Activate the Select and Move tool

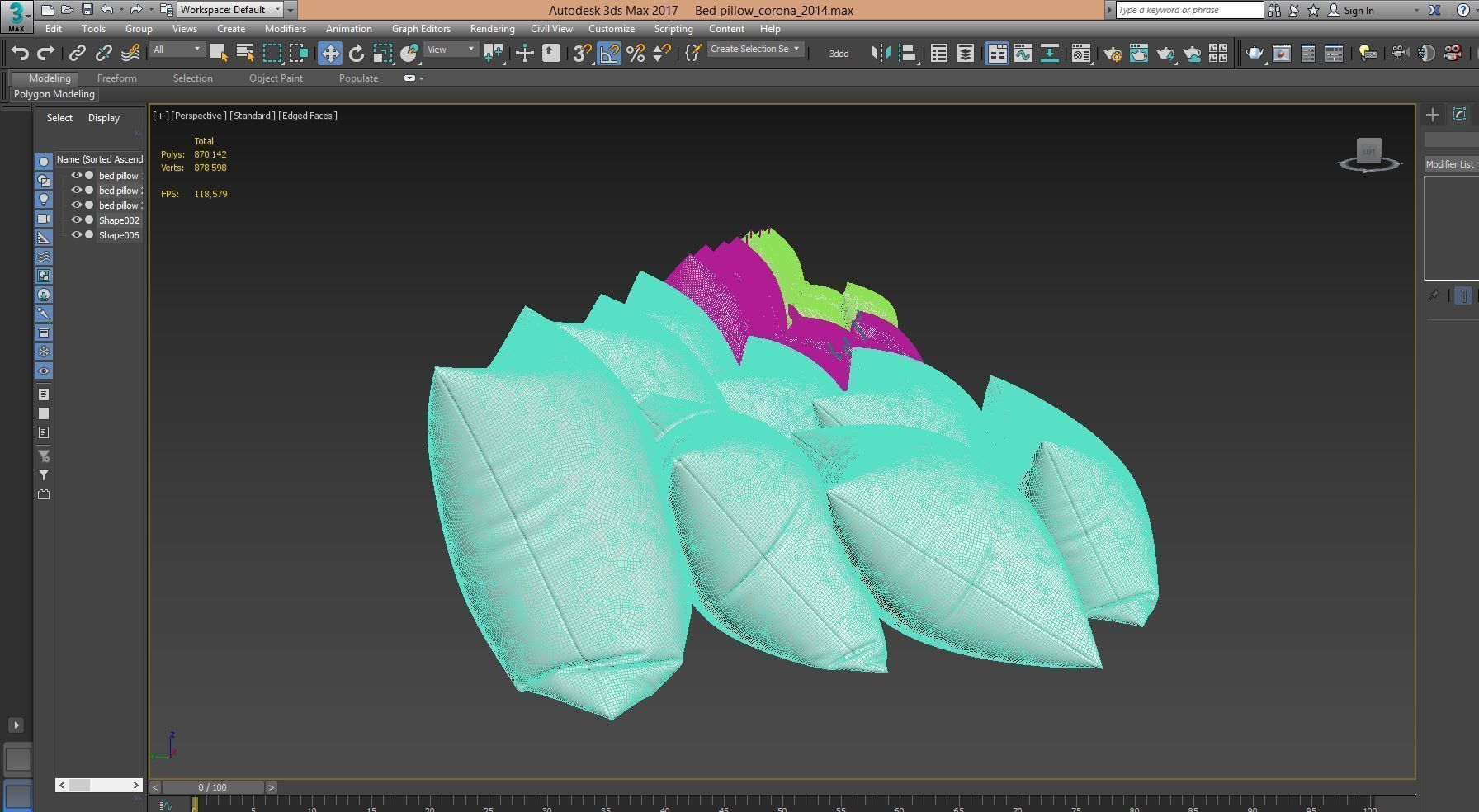click(330, 54)
